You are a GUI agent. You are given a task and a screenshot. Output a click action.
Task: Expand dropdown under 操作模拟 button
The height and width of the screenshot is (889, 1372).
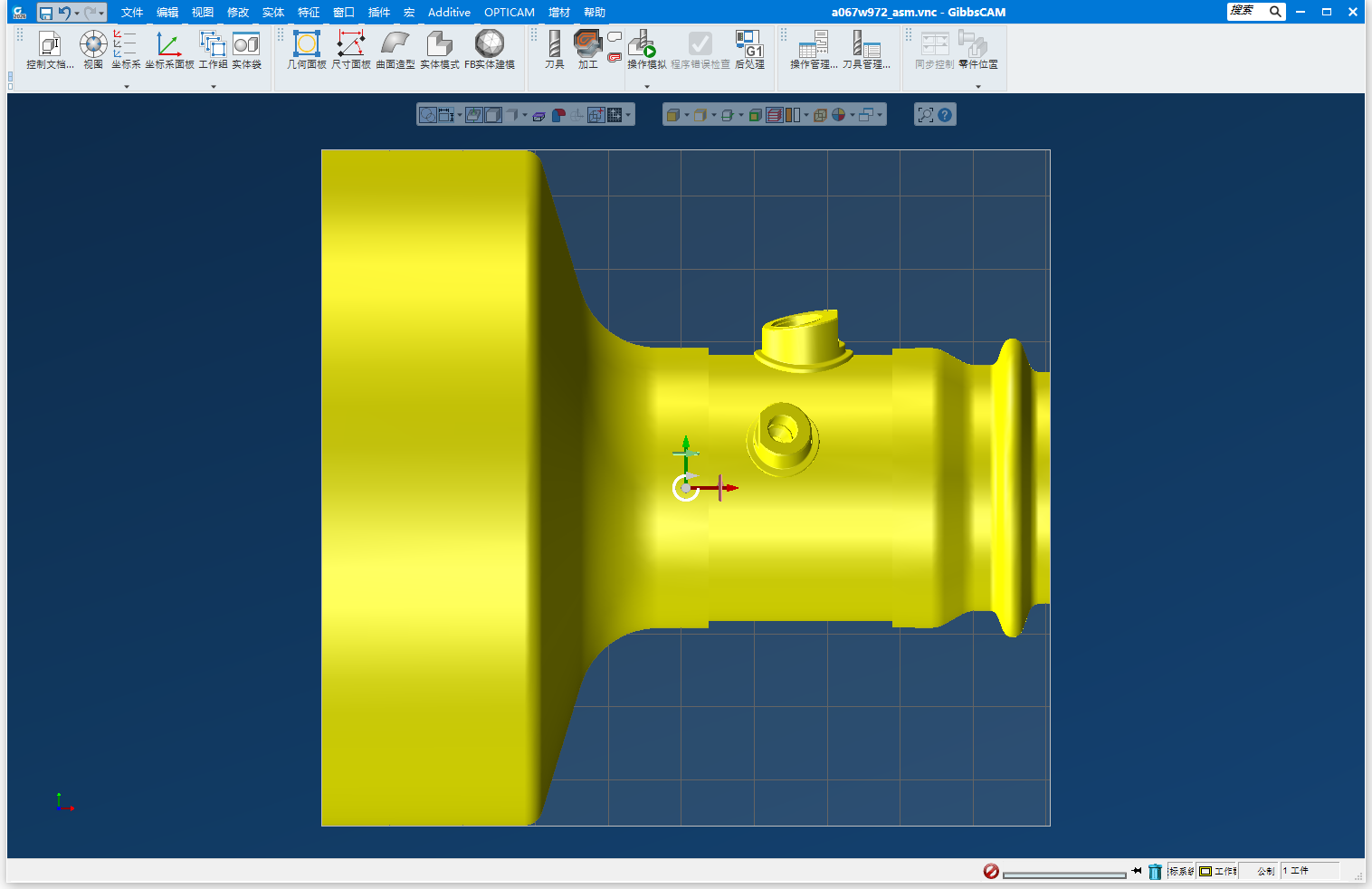coord(647,87)
